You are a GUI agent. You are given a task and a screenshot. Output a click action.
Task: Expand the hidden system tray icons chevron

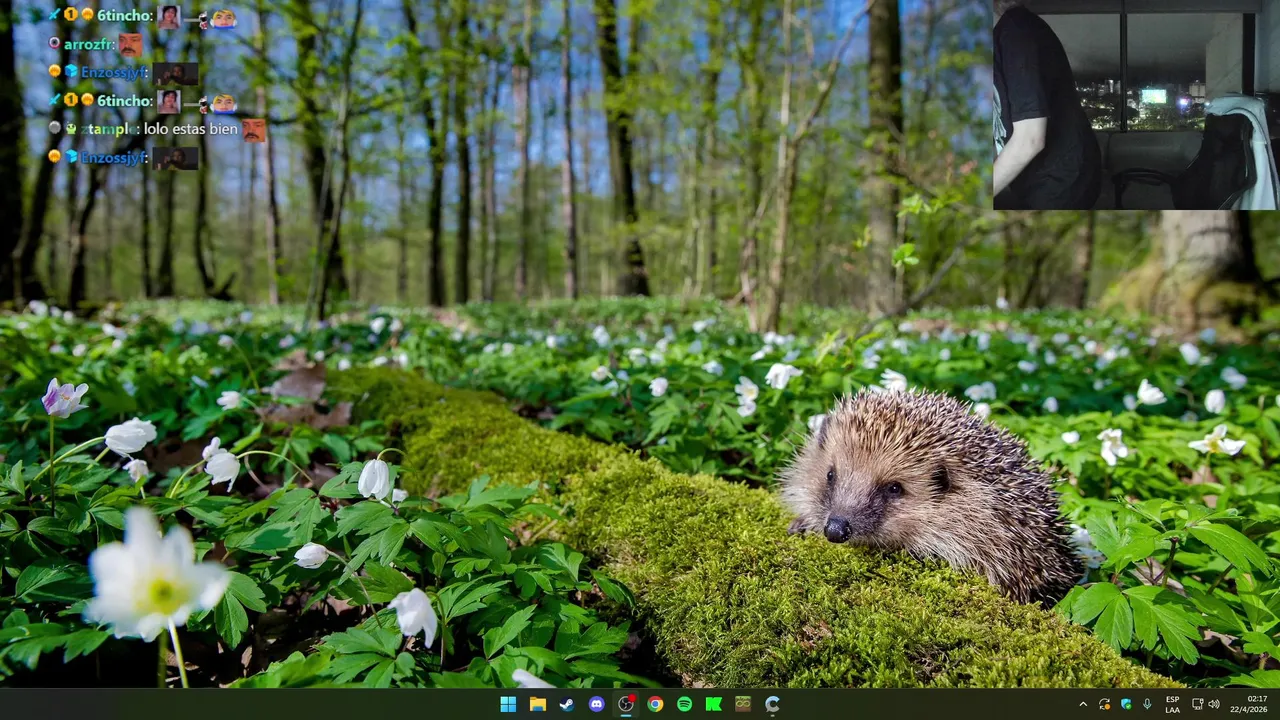[x=1083, y=704]
